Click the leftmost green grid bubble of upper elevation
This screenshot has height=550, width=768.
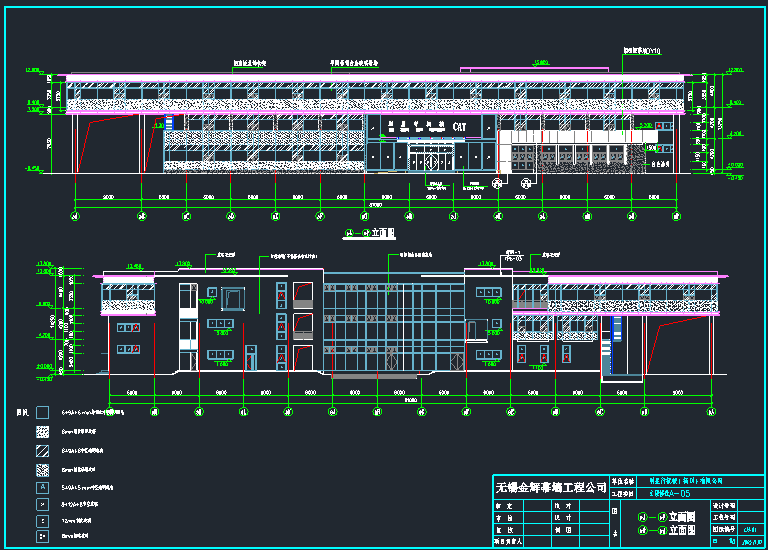pos(74,215)
